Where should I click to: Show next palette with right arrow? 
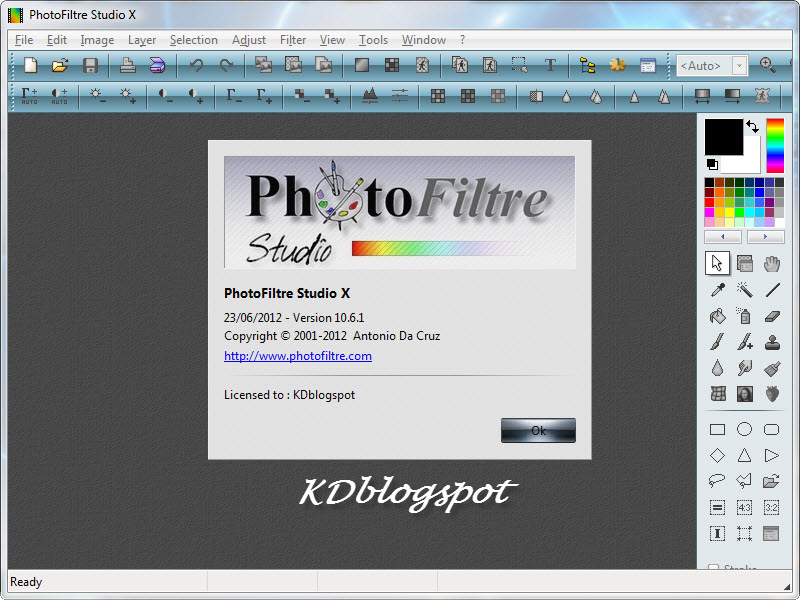click(765, 237)
